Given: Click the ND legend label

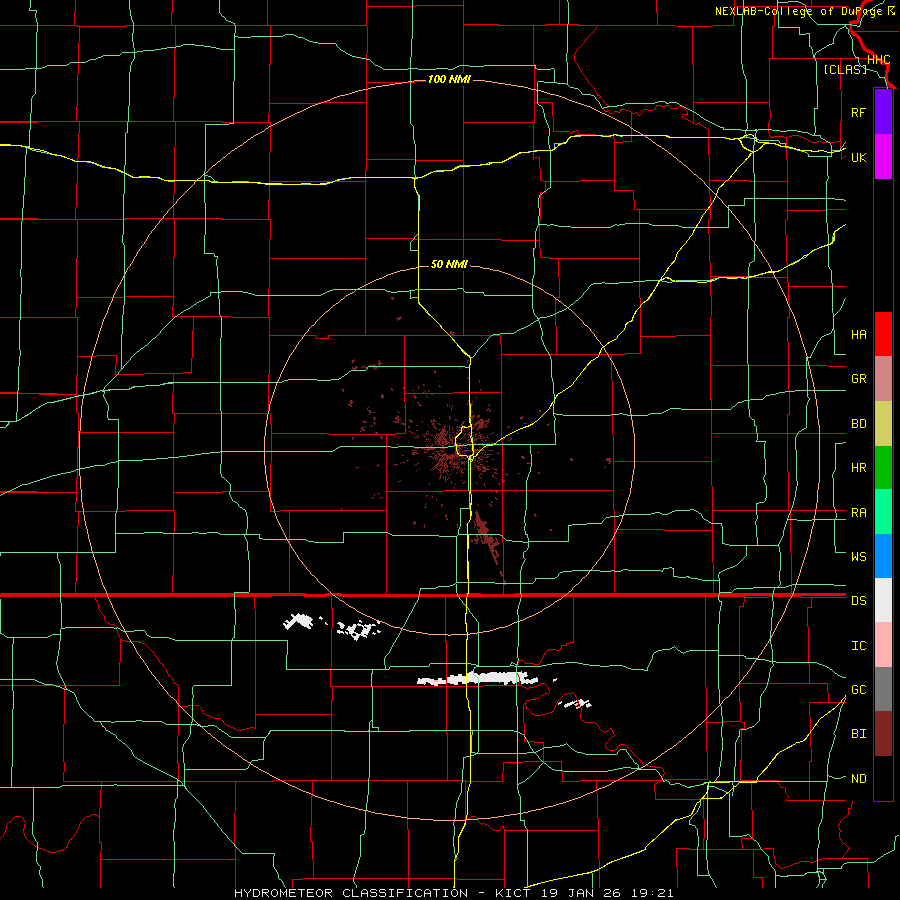Looking at the screenshot, I should (x=858, y=778).
